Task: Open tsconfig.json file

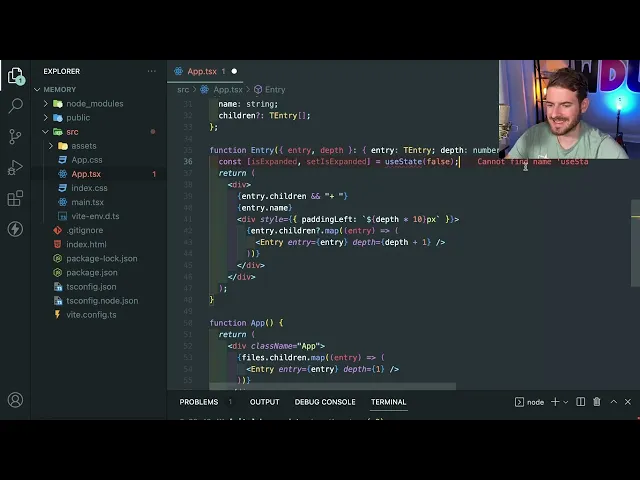Action: coord(91,287)
